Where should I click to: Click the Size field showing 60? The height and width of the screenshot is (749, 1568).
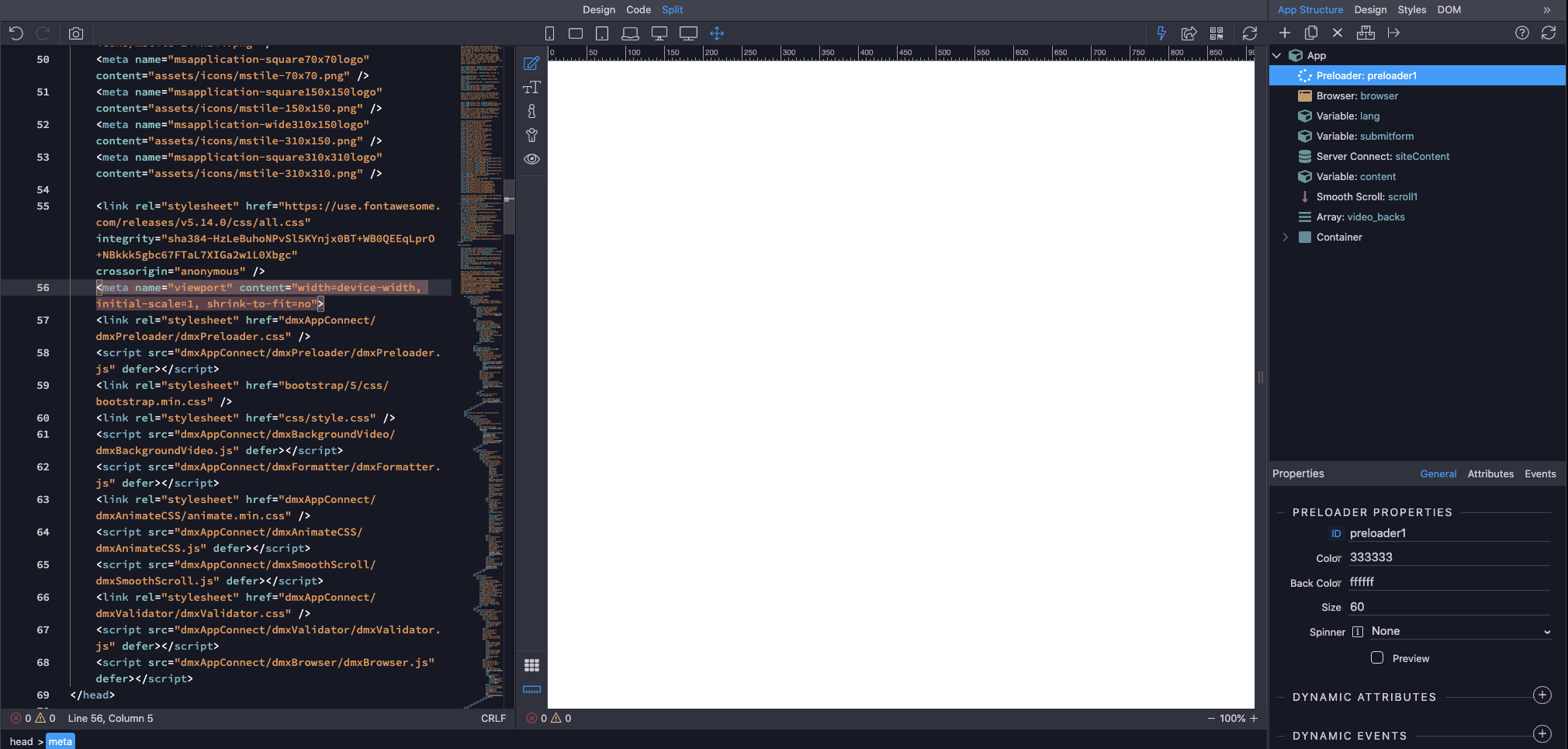pyautogui.click(x=1449, y=607)
